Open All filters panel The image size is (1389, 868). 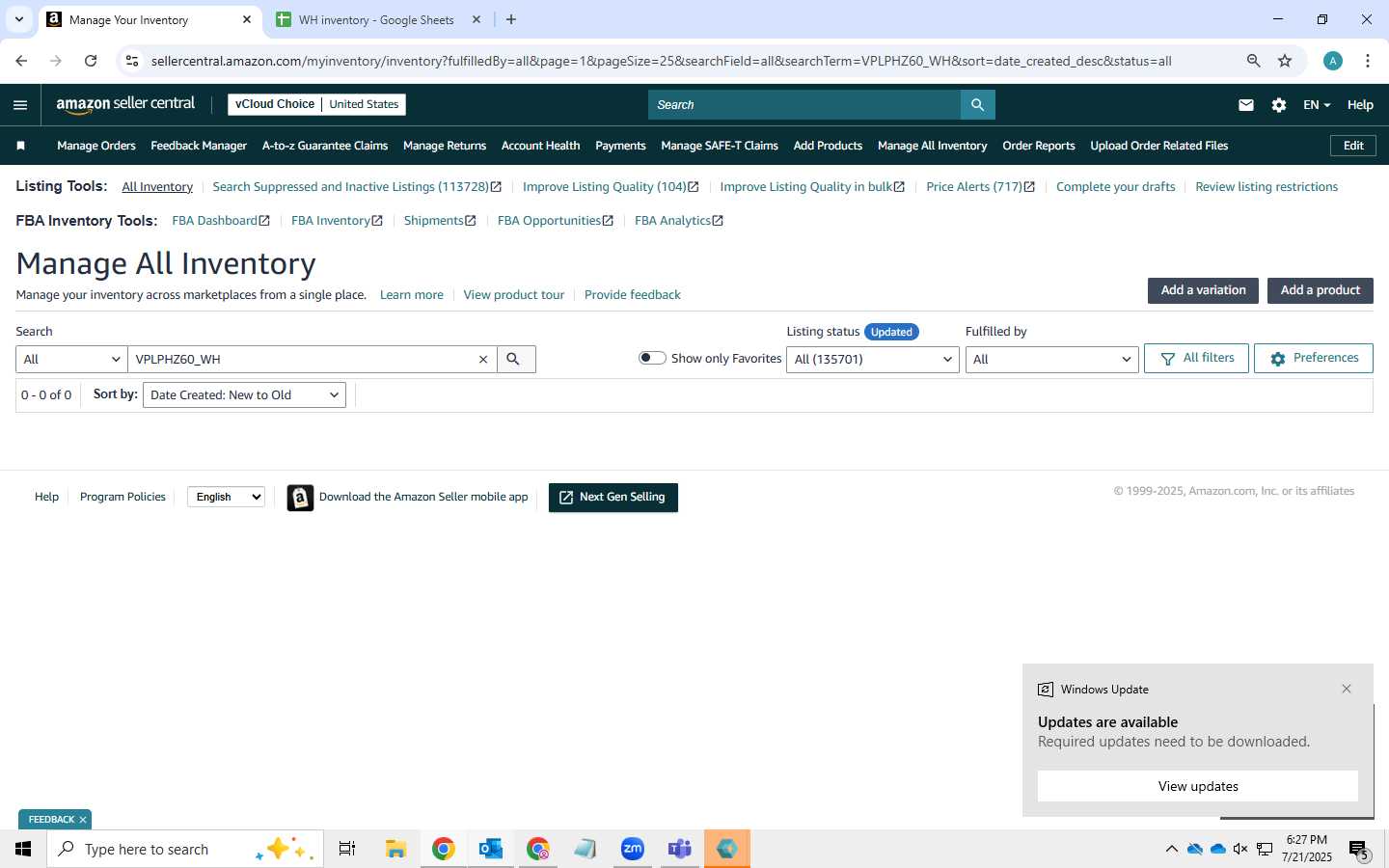(x=1196, y=358)
